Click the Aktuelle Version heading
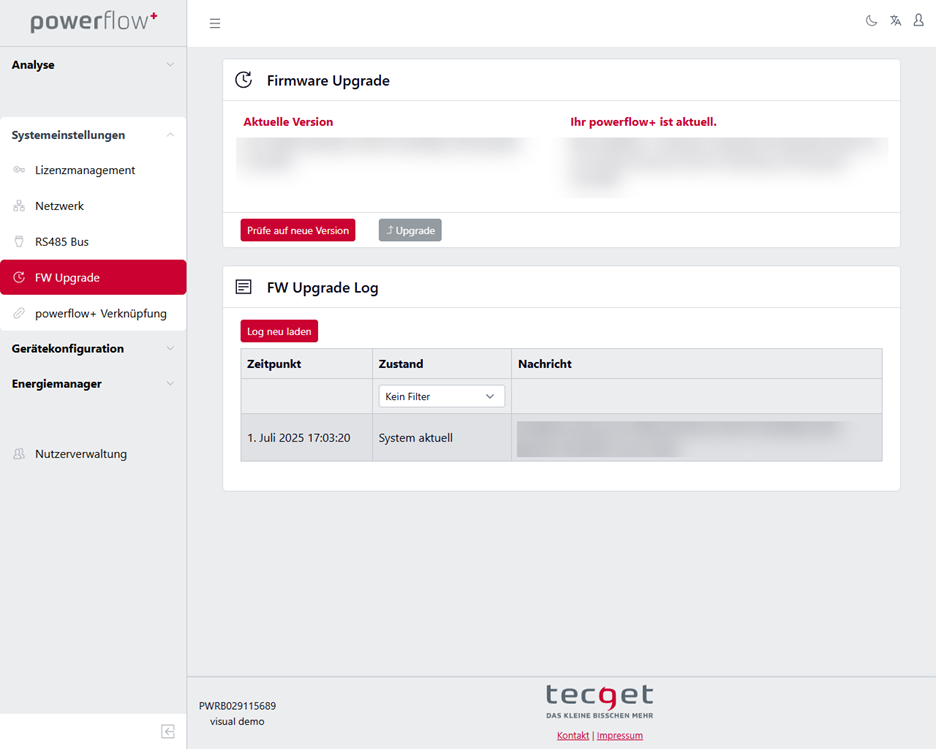Viewport: 936px width, 749px height. [x=288, y=122]
